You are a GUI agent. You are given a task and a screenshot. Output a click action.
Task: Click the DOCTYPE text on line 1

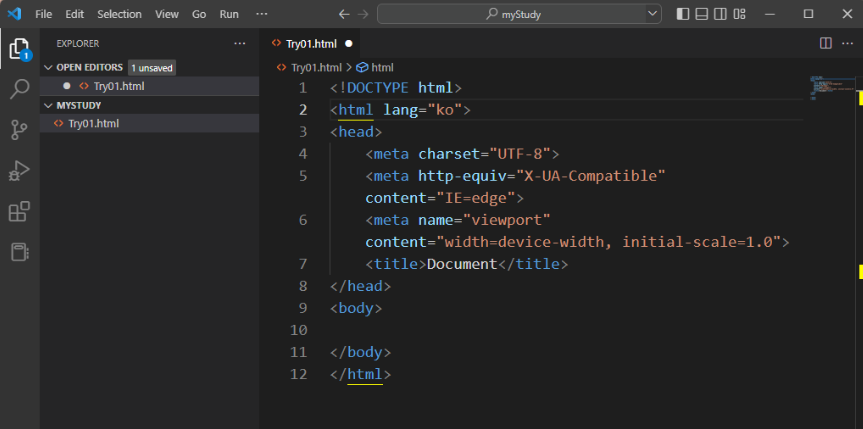click(x=378, y=88)
